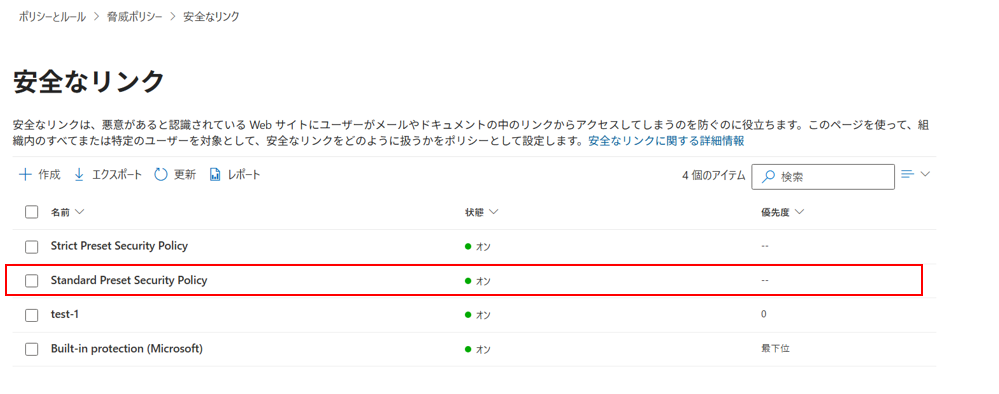Image resolution: width=999 pixels, height=394 pixels.
Task: Open chevron next to view options
Action: (x=926, y=173)
